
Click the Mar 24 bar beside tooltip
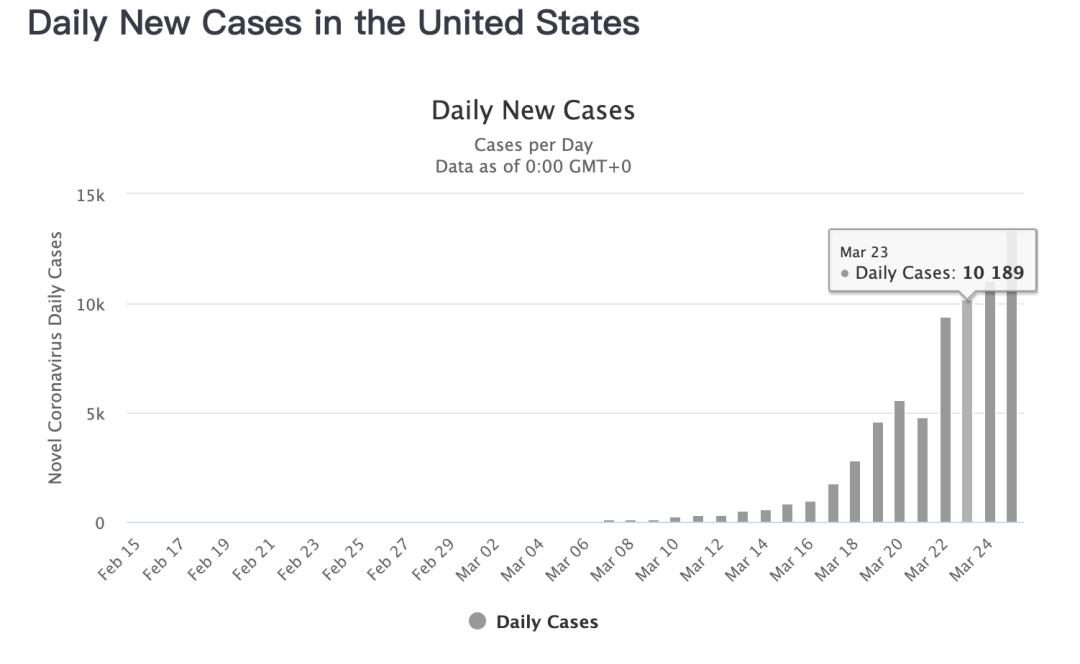pos(990,406)
